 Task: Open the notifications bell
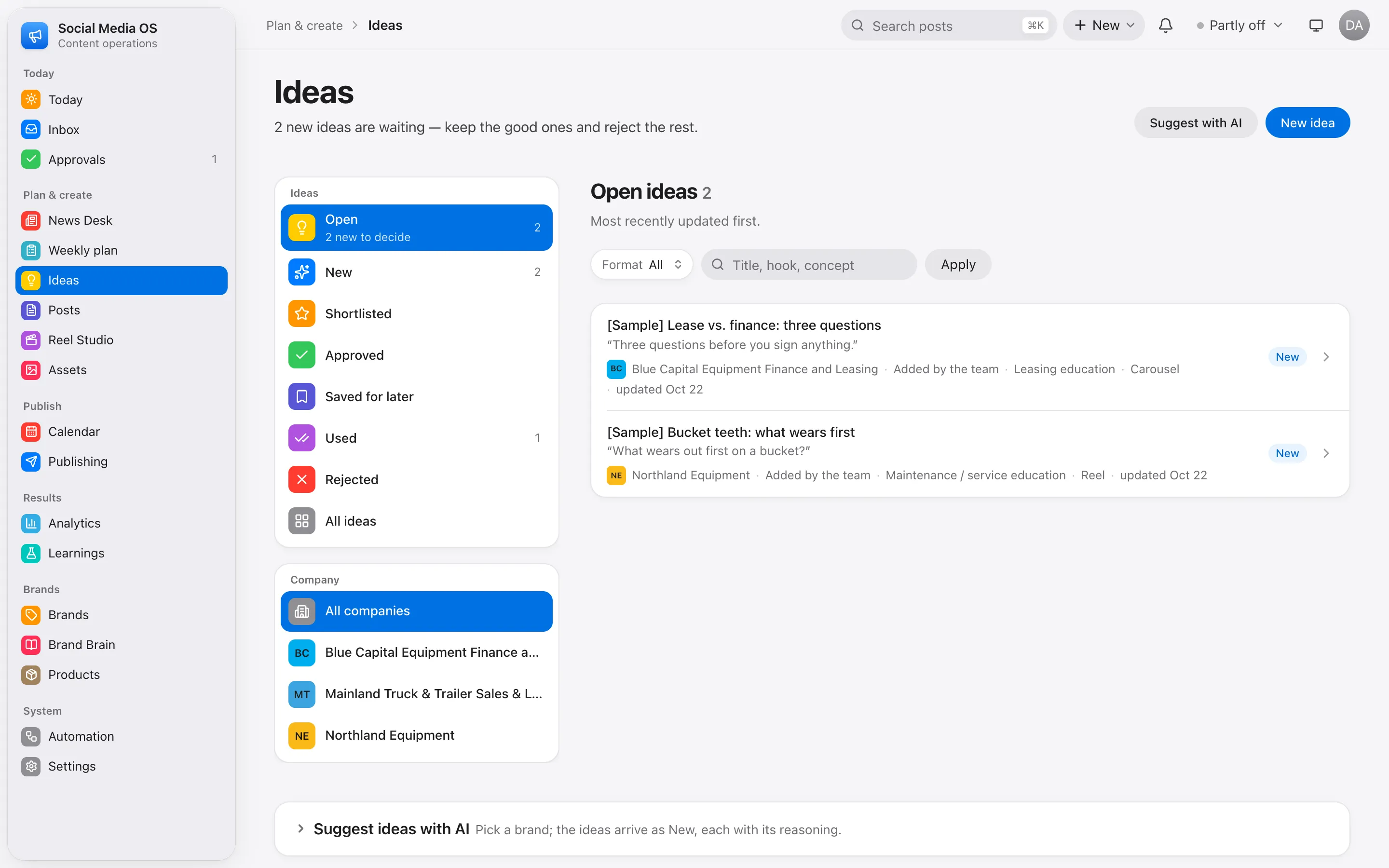coord(1165,25)
